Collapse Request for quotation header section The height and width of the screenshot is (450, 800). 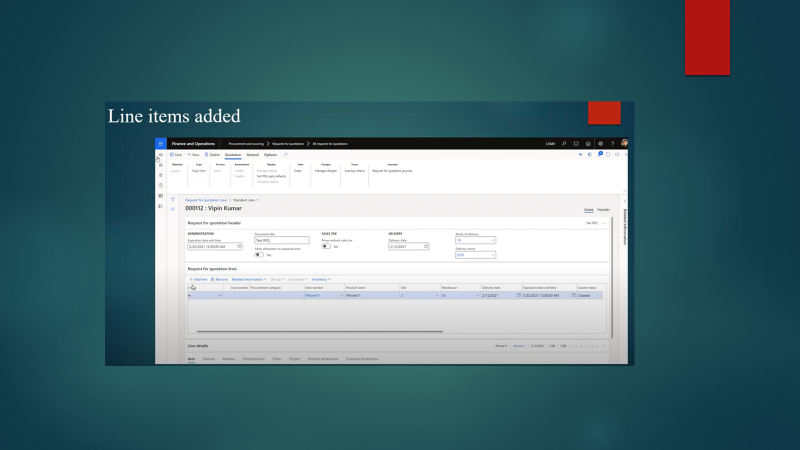[x=604, y=223]
